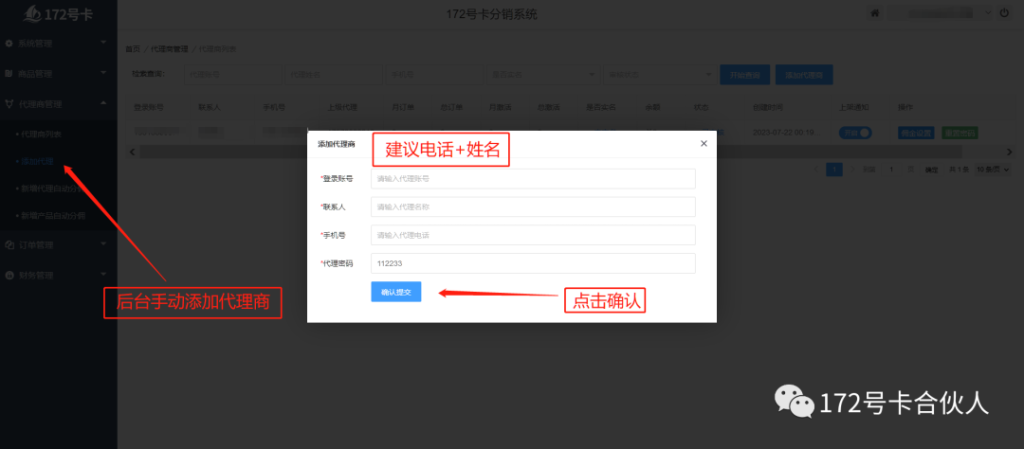1024x449 pixels.
Task: Click the 手机号 input in dialog
Action: [533, 235]
